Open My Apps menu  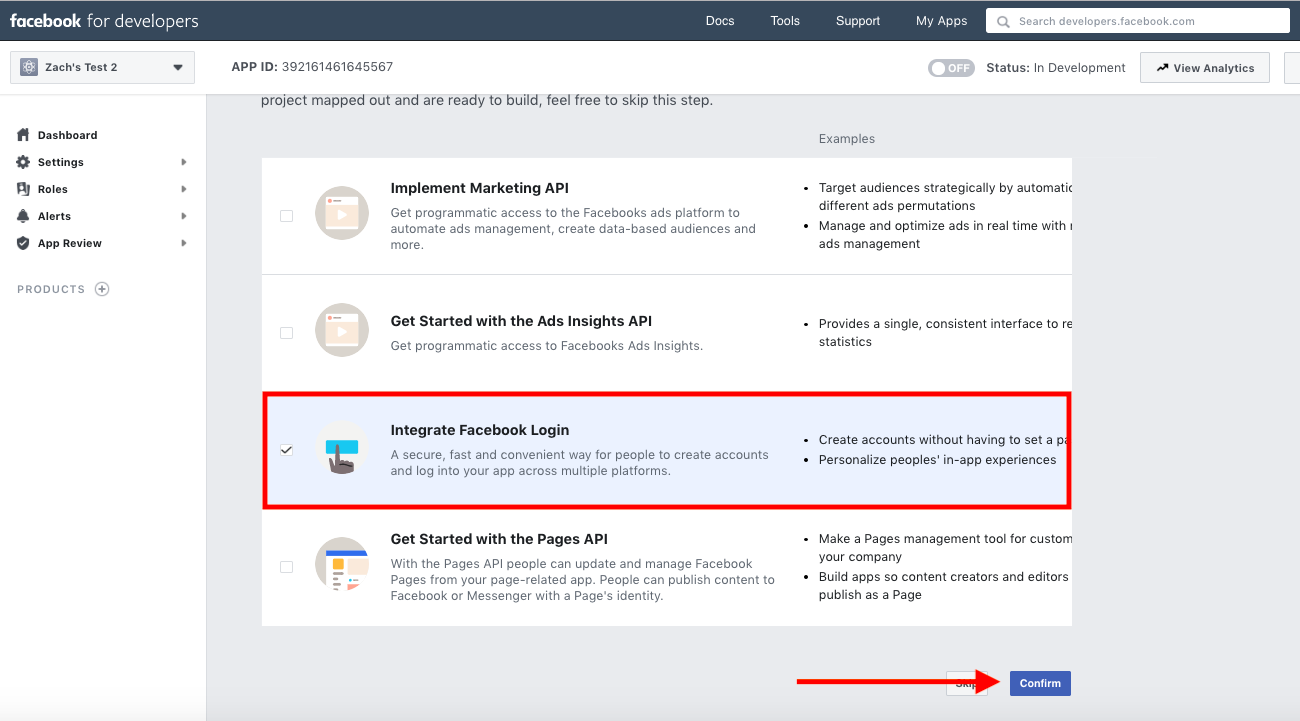pyautogui.click(x=941, y=21)
